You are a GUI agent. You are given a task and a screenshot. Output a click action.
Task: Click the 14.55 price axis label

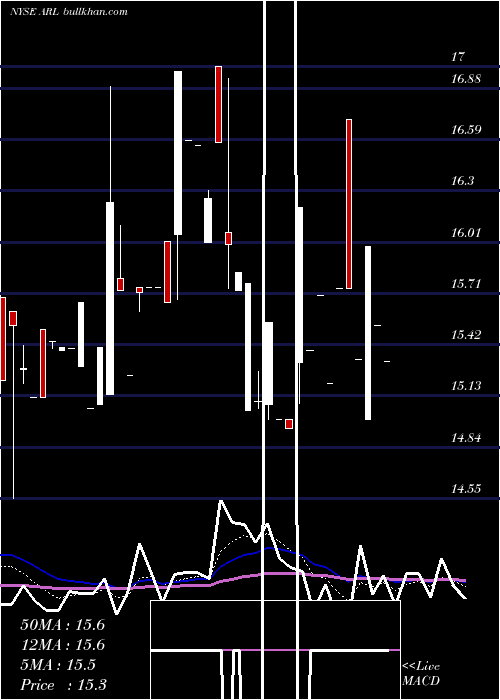click(466, 489)
